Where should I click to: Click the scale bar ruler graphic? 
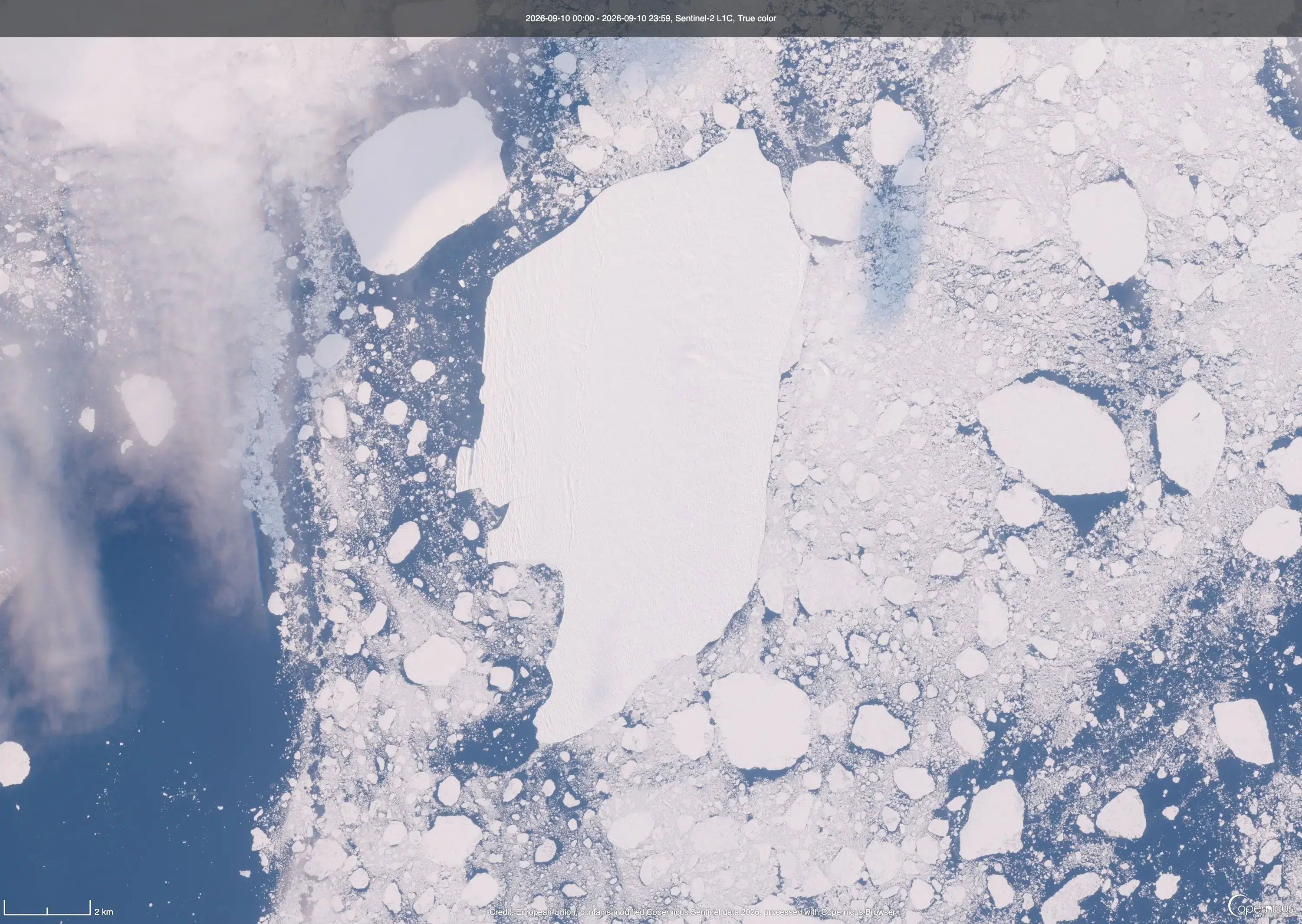click(x=47, y=908)
